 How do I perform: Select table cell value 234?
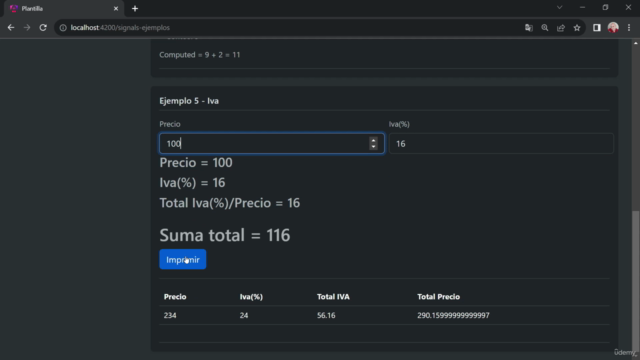[x=170, y=315]
